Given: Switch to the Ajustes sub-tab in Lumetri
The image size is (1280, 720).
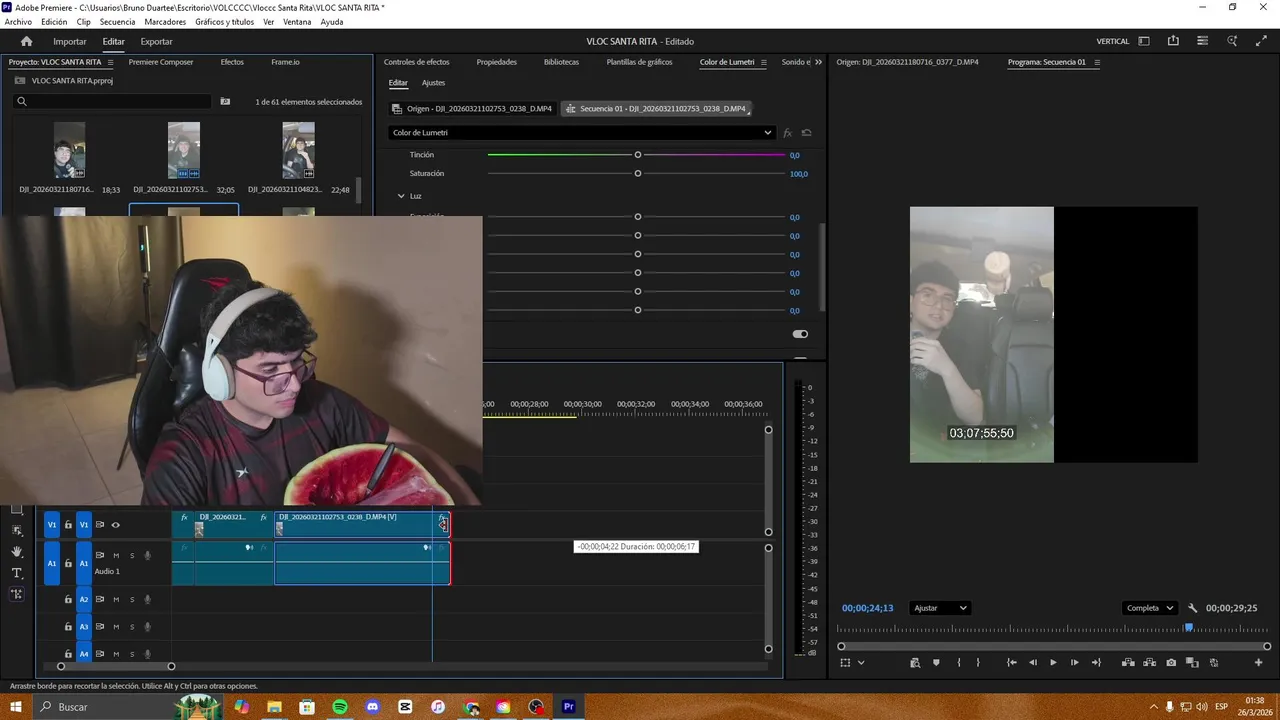Looking at the screenshot, I should pyautogui.click(x=433, y=83).
